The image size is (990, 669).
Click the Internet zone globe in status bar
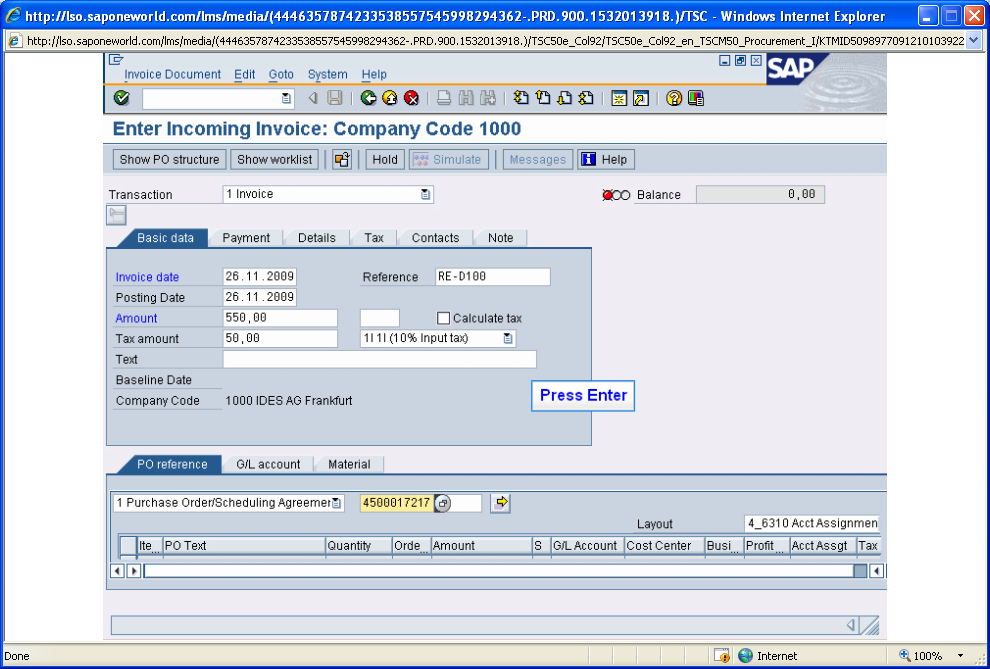coord(746,656)
